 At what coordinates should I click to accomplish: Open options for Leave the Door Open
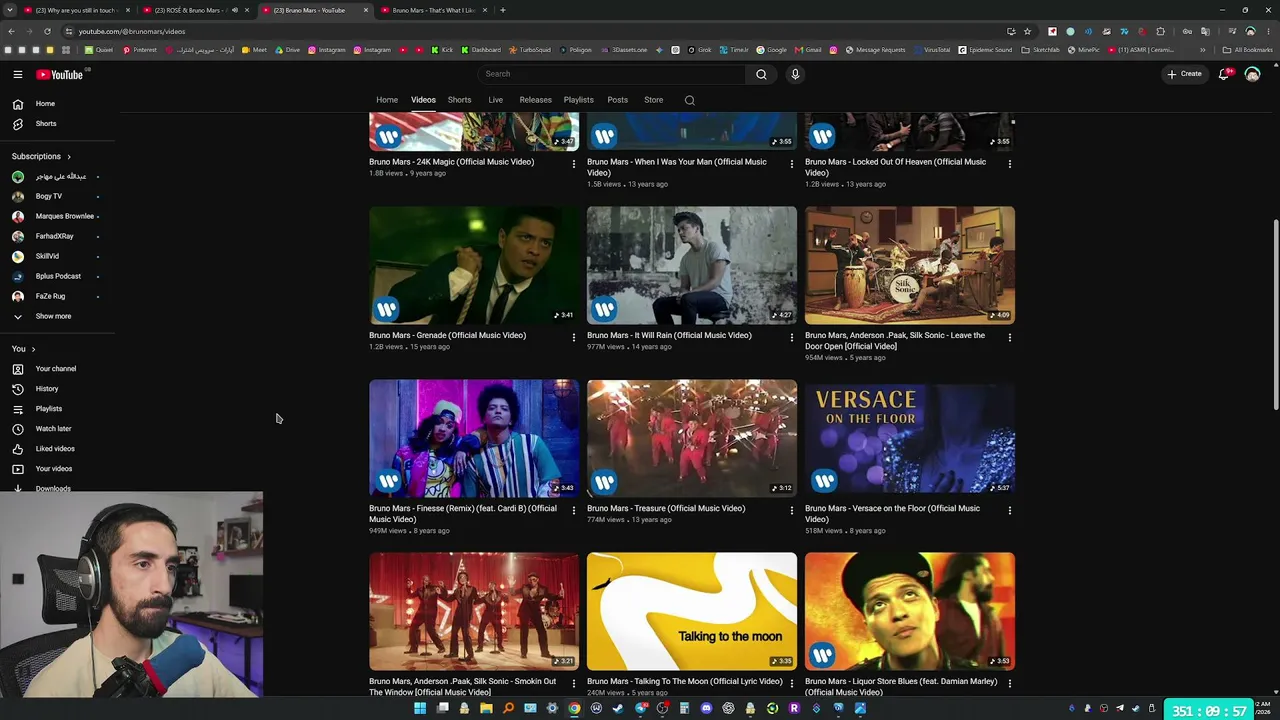click(1010, 338)
